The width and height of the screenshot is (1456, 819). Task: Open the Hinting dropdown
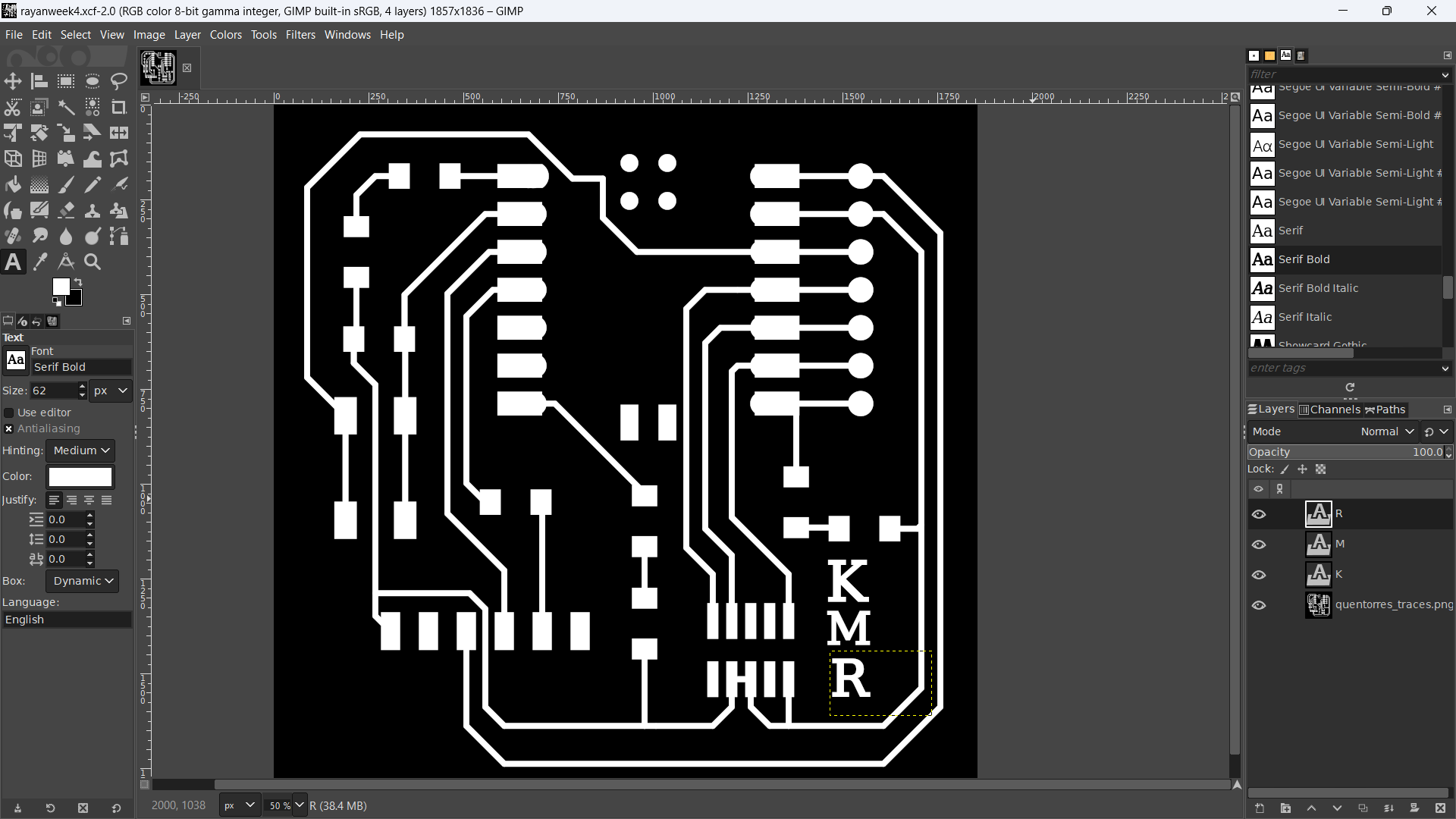(80, 450)
